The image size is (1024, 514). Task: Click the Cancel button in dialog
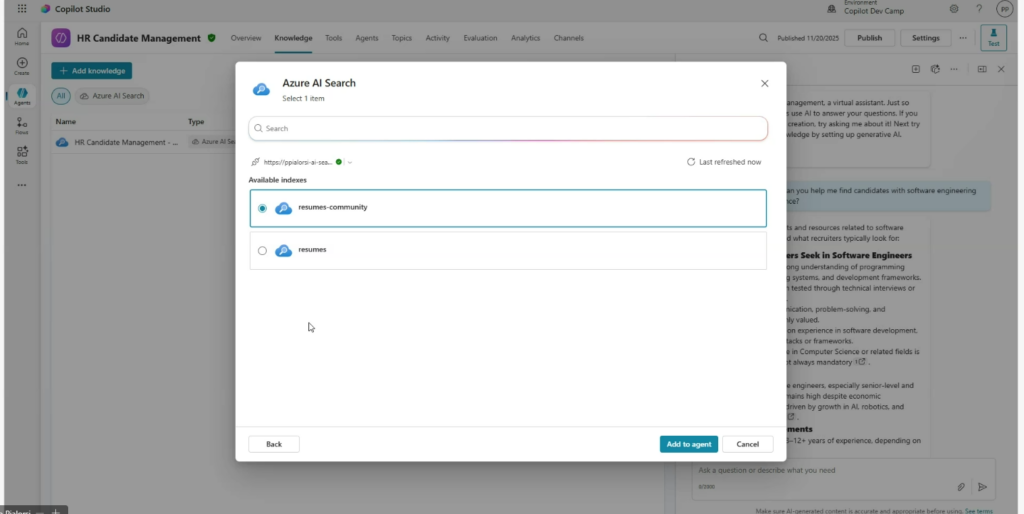747,444
